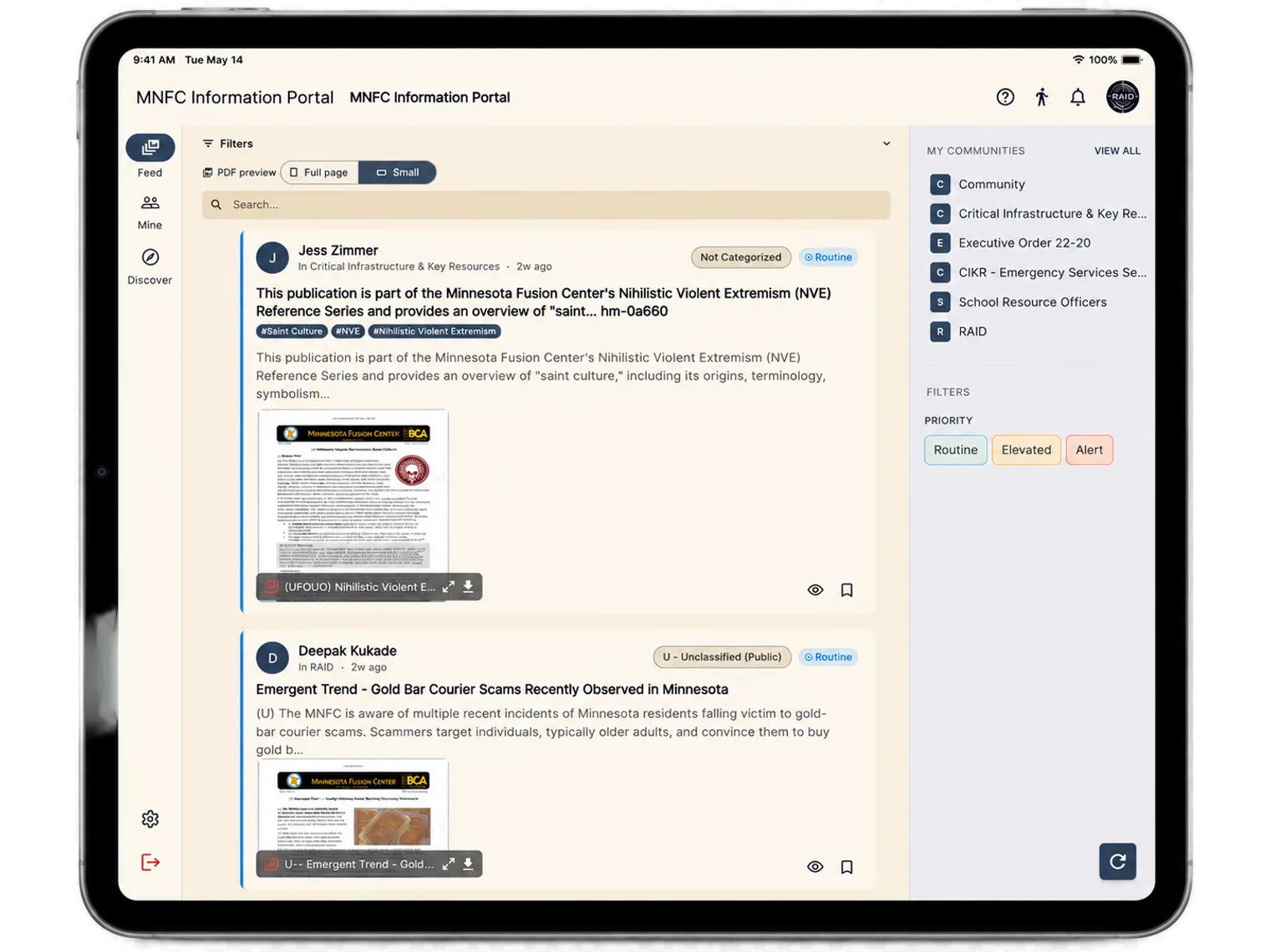This screenshot has width=1270, height=952.
Task: Open the Executive Order 22-20 community
Action: tap(1024, 243)
